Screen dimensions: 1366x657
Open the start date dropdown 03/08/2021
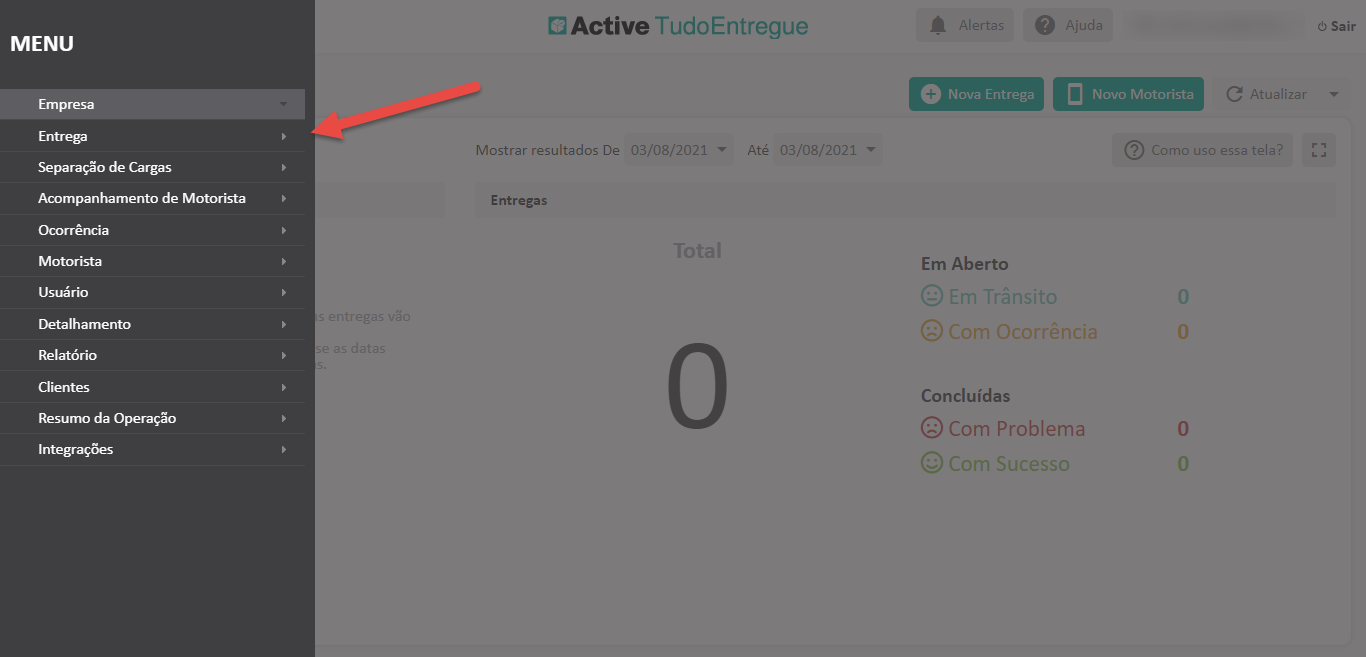coord(679,150)
